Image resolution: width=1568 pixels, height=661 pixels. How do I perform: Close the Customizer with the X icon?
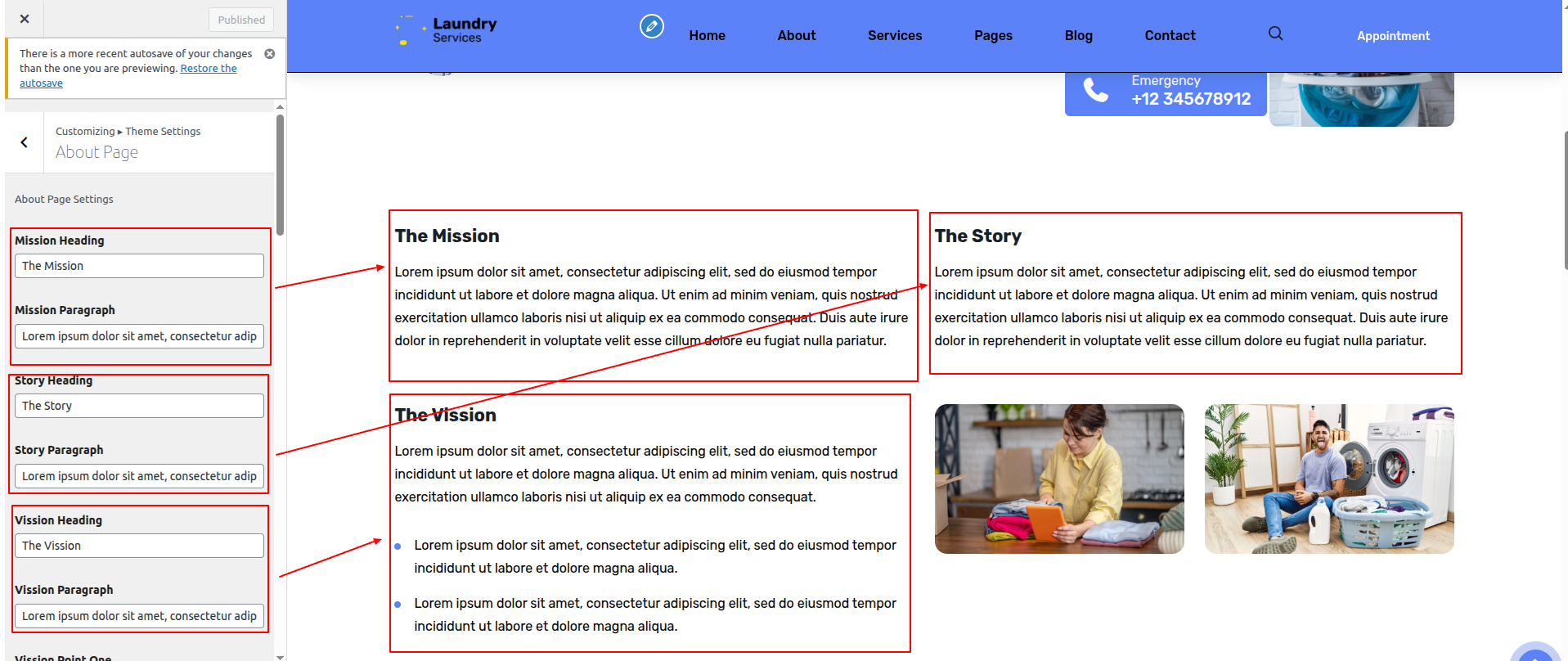coord(25,19)
